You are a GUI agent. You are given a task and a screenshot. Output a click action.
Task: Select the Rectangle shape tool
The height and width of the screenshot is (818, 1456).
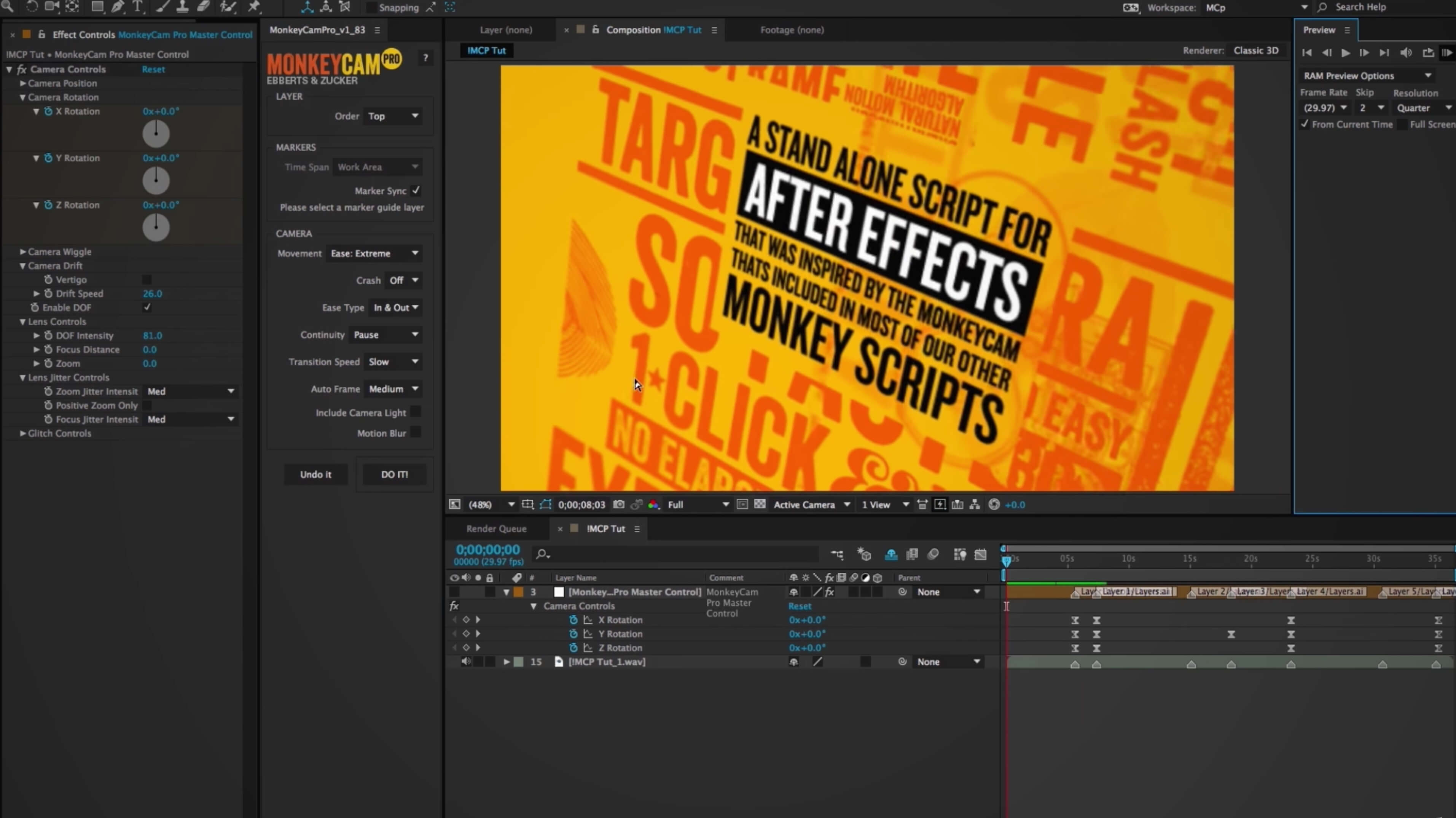tap(97, 6)
